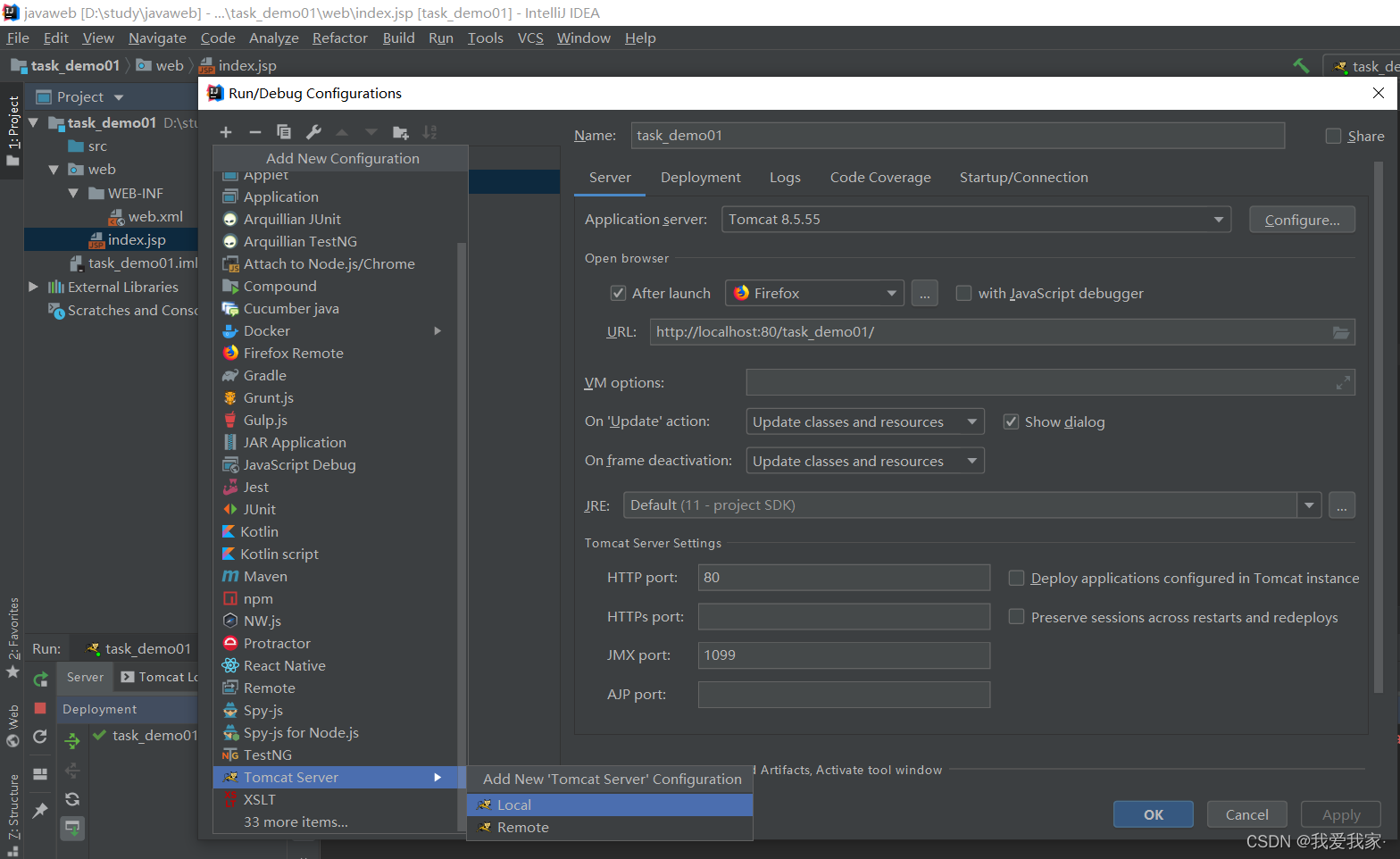Click the OK button
Image resolution: width=1400 pixels, height=859 pixels.
(1153, 814)
